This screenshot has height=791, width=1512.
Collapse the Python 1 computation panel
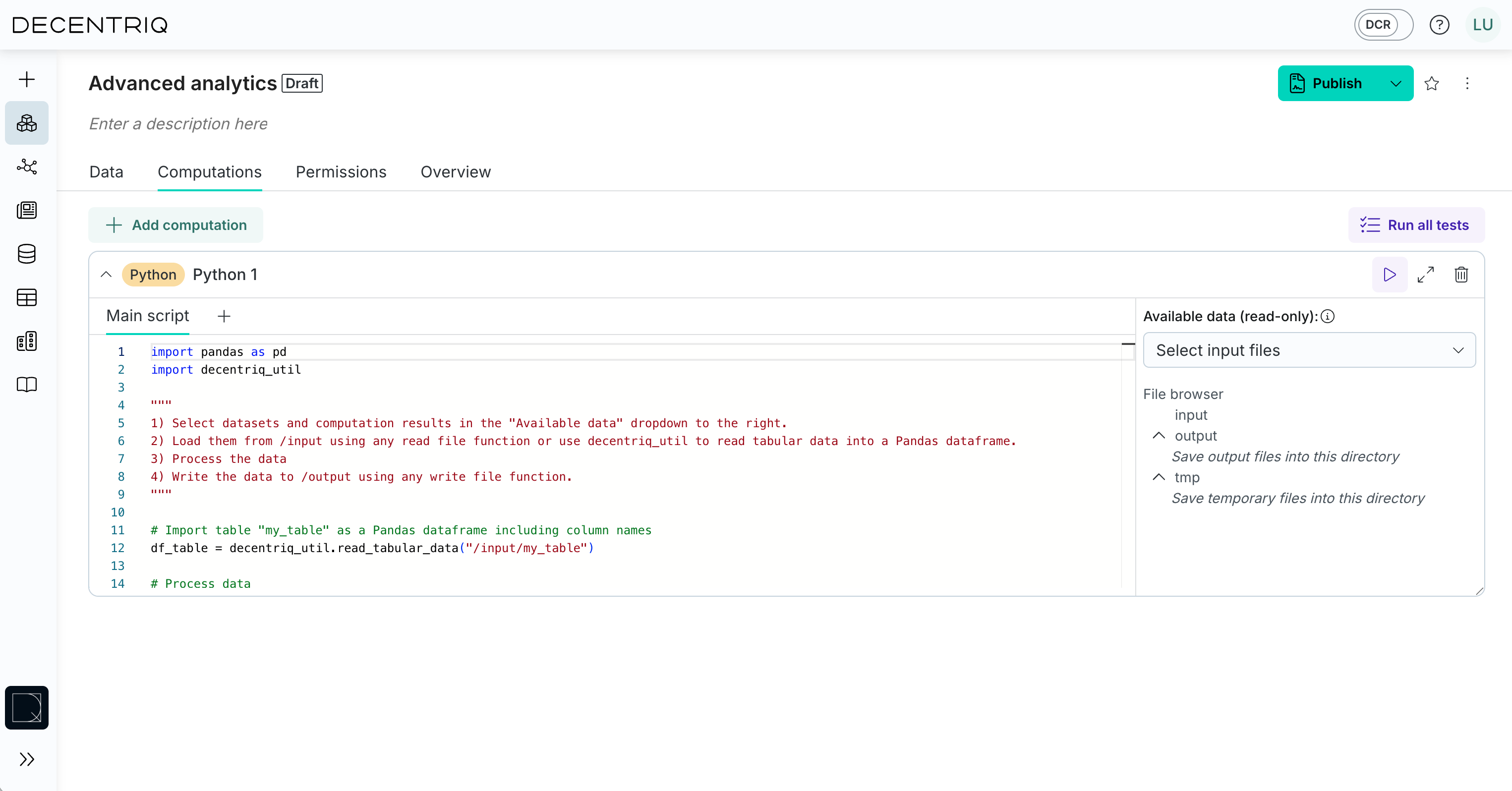coord(106,274)
